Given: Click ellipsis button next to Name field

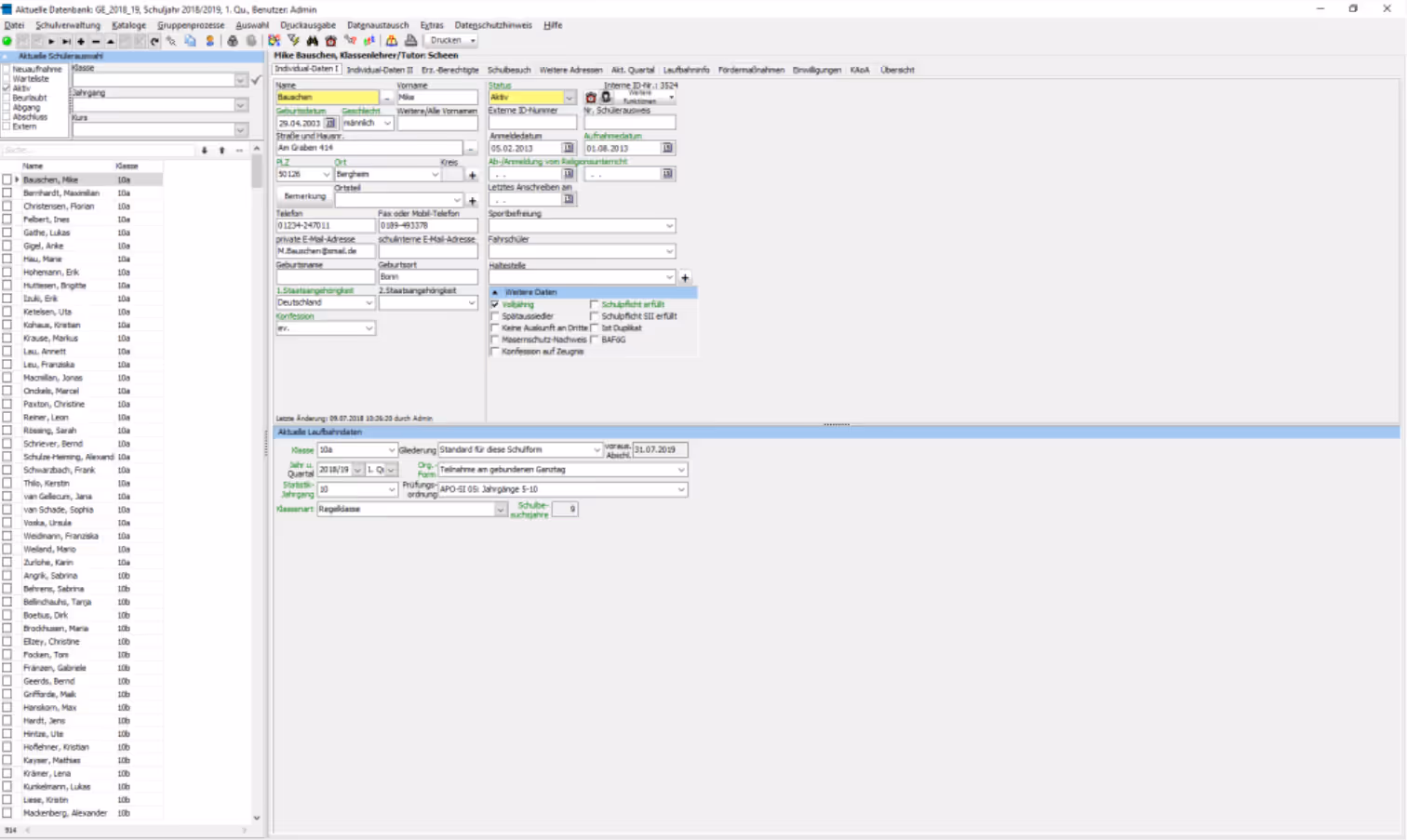Looking at the screenshot, I should pos(387,97).
